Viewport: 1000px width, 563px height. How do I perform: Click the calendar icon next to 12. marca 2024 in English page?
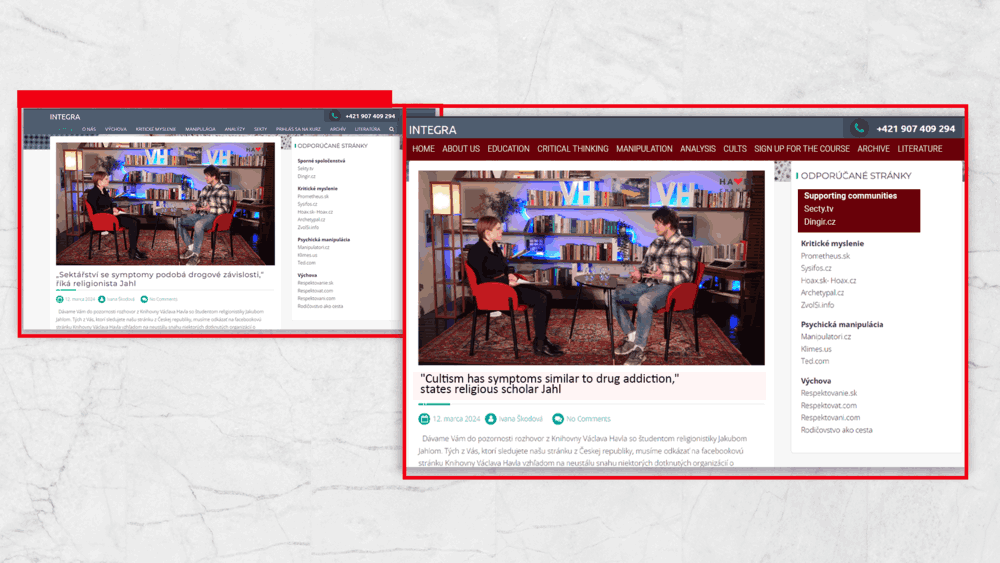(425, 419)
